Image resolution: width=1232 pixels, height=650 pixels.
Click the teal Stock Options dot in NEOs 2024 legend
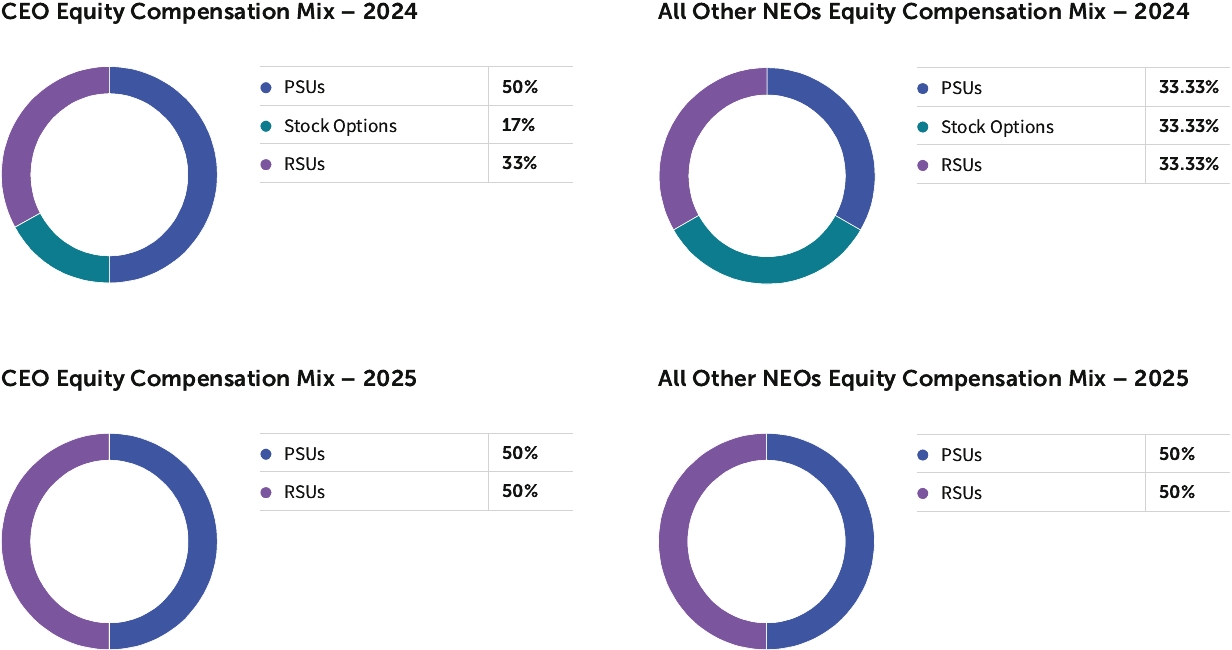(x=923, y=127)
